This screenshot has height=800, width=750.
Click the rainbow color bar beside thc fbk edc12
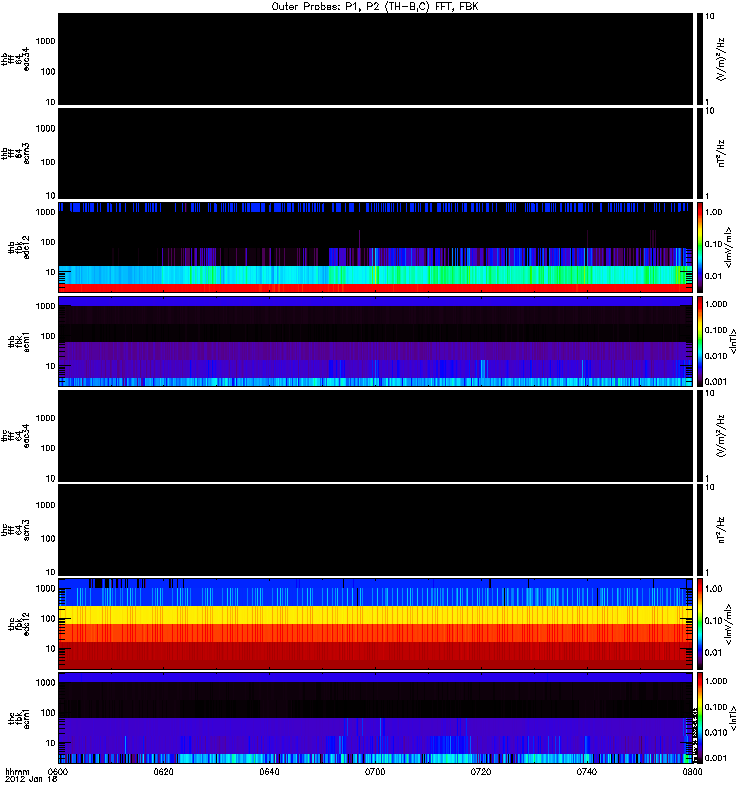tap(700, 623)
